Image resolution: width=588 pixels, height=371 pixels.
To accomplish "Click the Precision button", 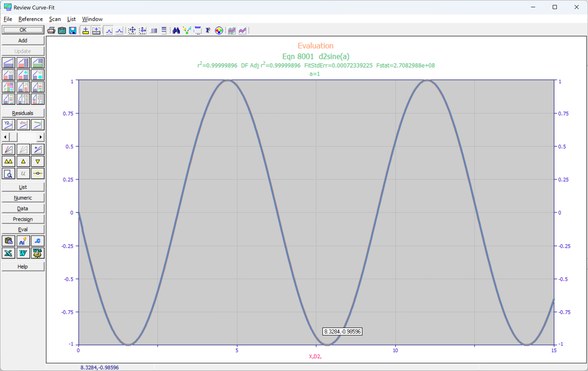I will tap(23, 219).
